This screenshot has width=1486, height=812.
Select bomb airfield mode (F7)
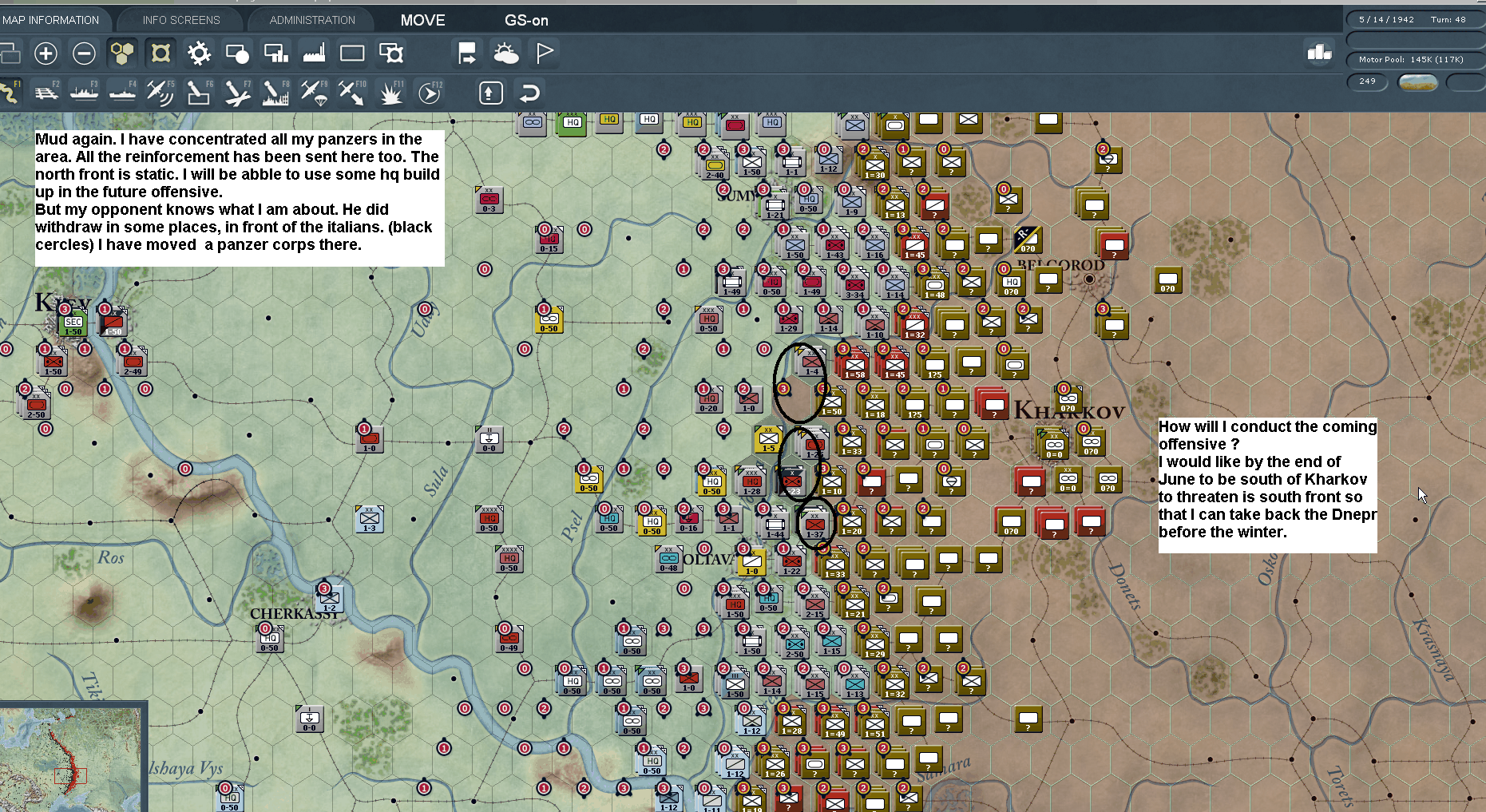(x=237, y=93)
